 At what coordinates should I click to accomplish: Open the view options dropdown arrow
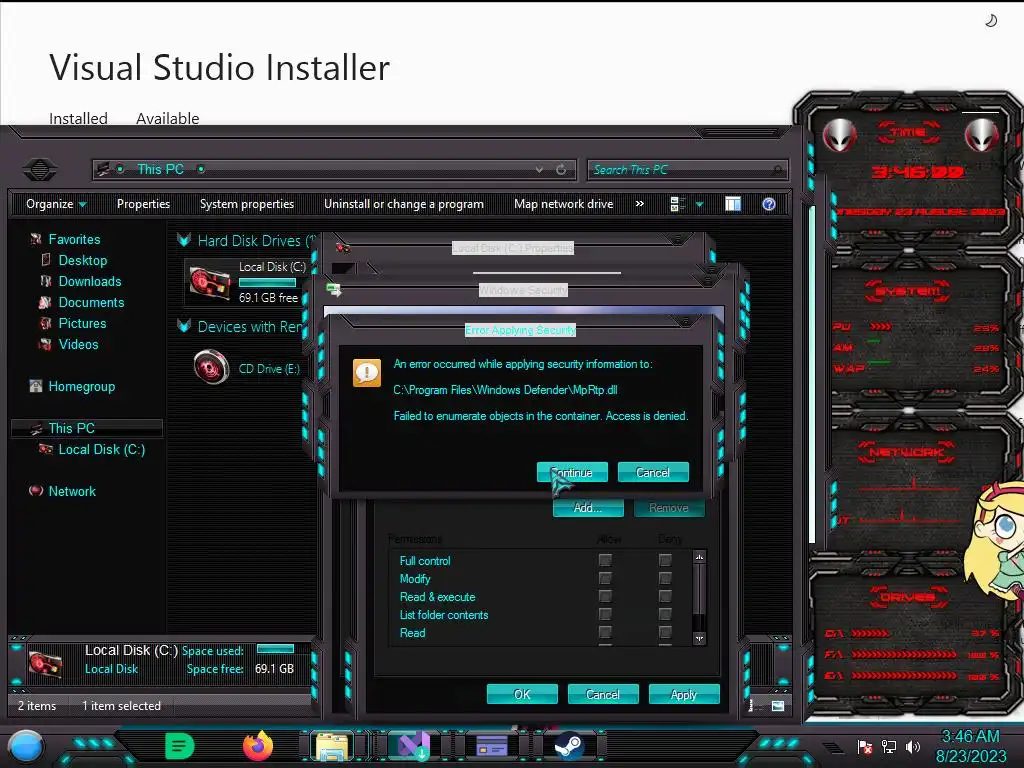(699, 205)
